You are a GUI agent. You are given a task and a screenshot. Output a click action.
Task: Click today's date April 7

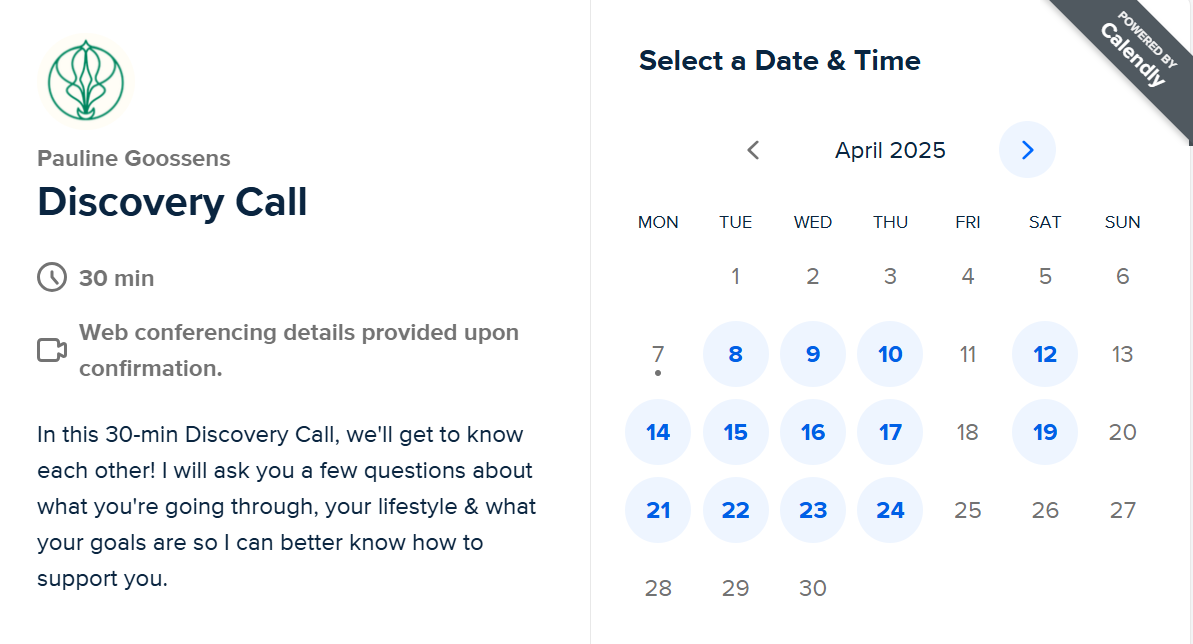click(x=658, y=354)
